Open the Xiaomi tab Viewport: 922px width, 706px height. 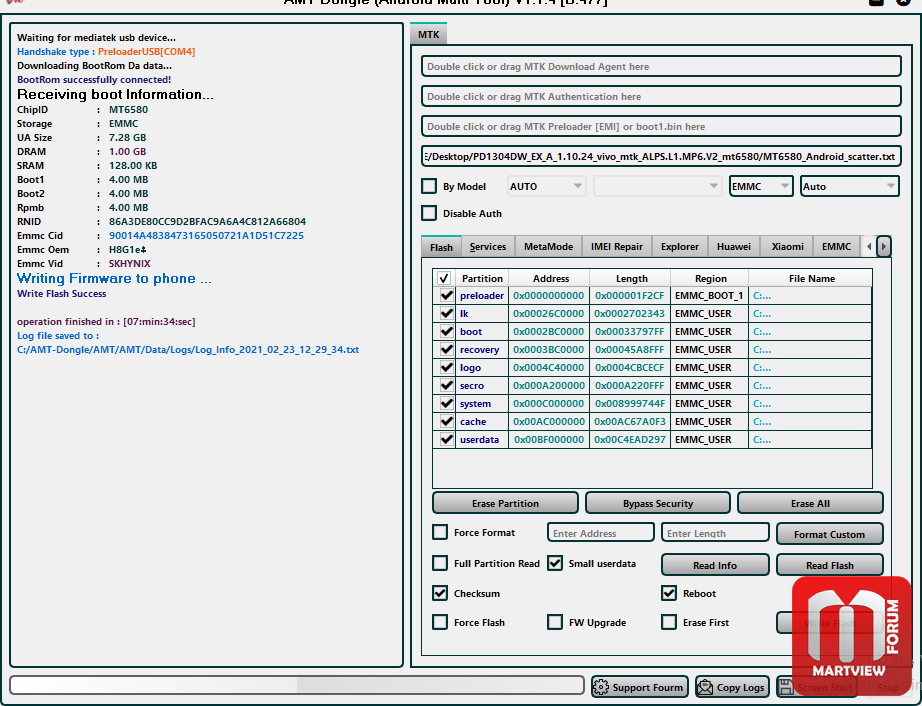tap(787, 247)
